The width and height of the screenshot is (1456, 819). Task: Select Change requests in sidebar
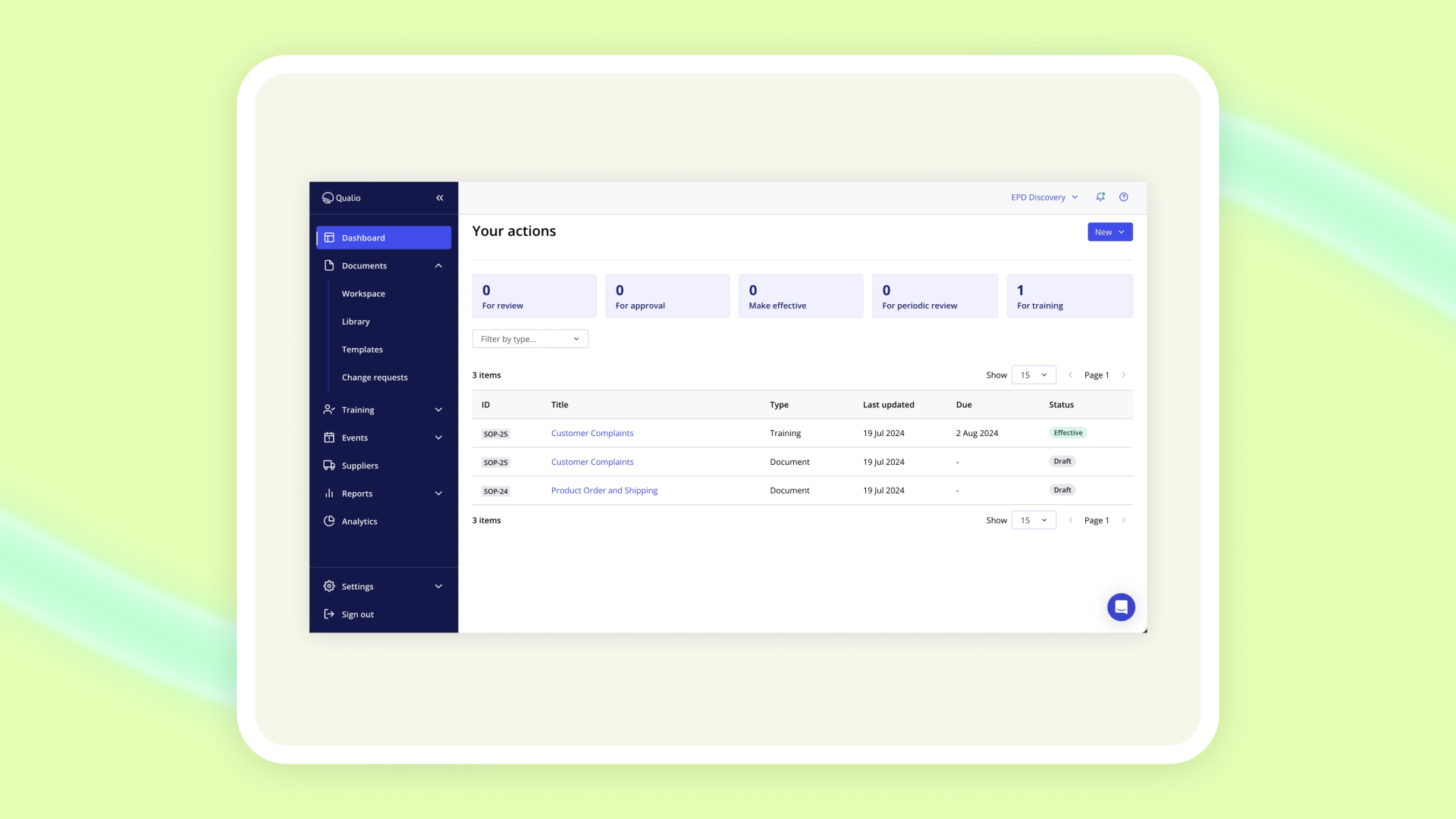(x=375, y=378)
